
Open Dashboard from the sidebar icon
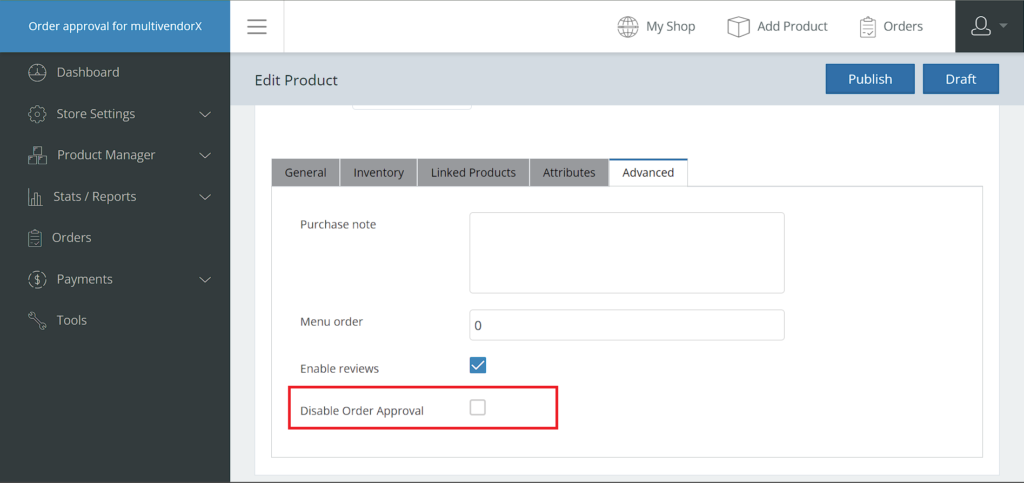click(37, 72)
